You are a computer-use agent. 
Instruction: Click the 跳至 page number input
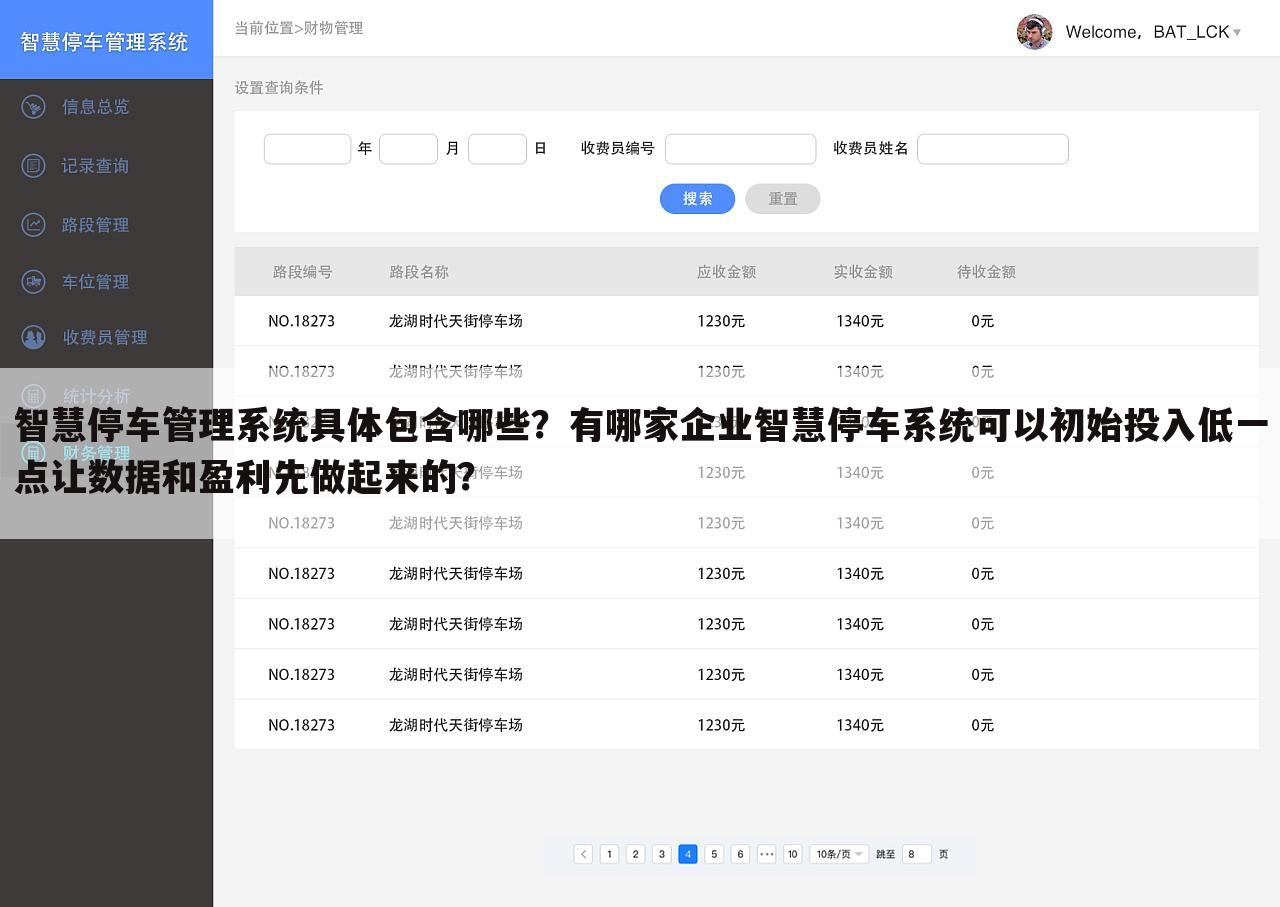(917, 854)
